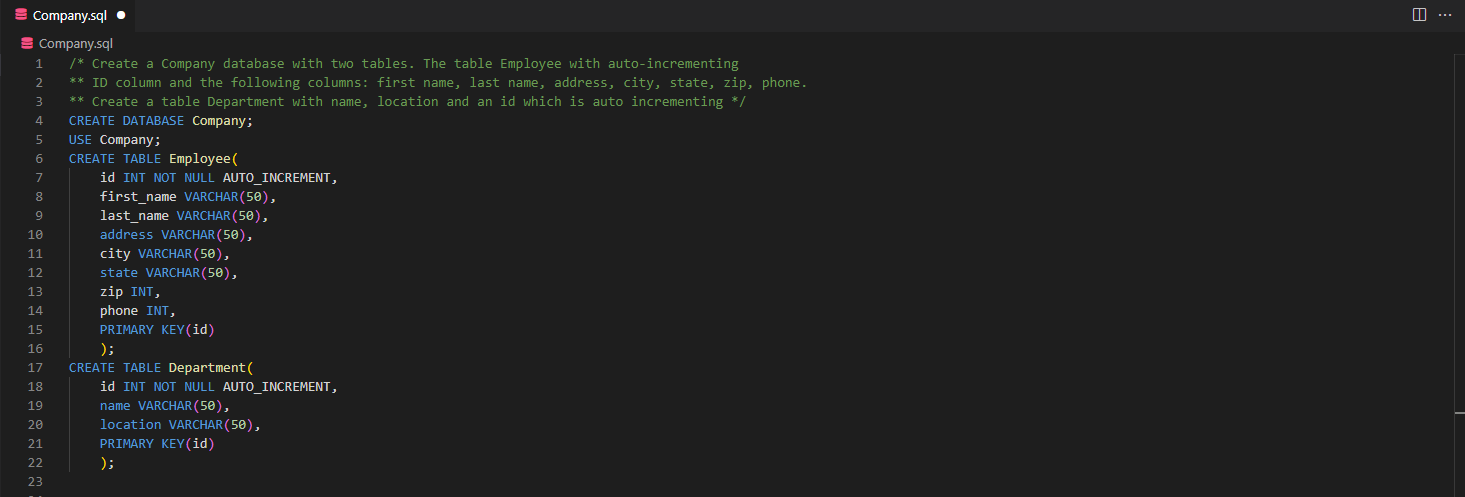Click the split editor right icon
The height and width of the screenshot is (497, 1465).
[x=1419, y=15]
